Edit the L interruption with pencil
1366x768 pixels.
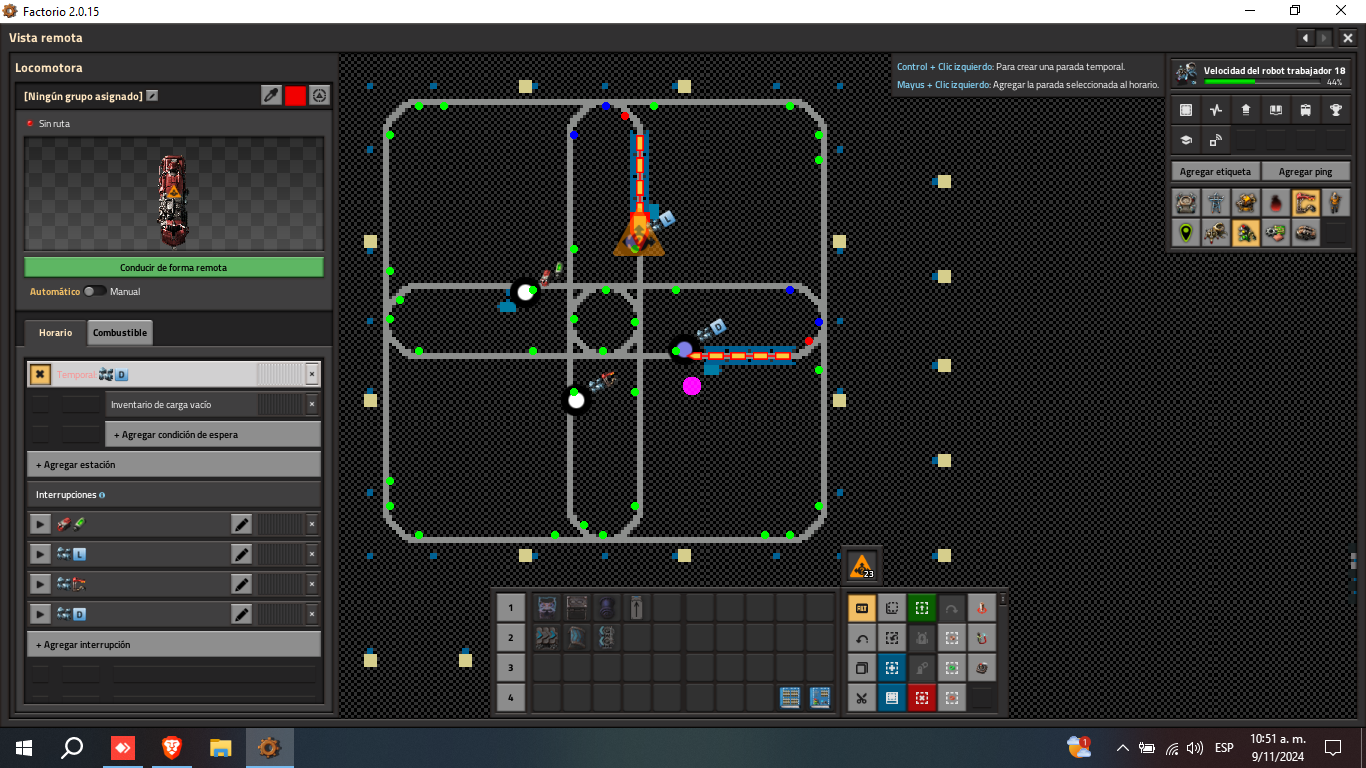click(241, 554)
